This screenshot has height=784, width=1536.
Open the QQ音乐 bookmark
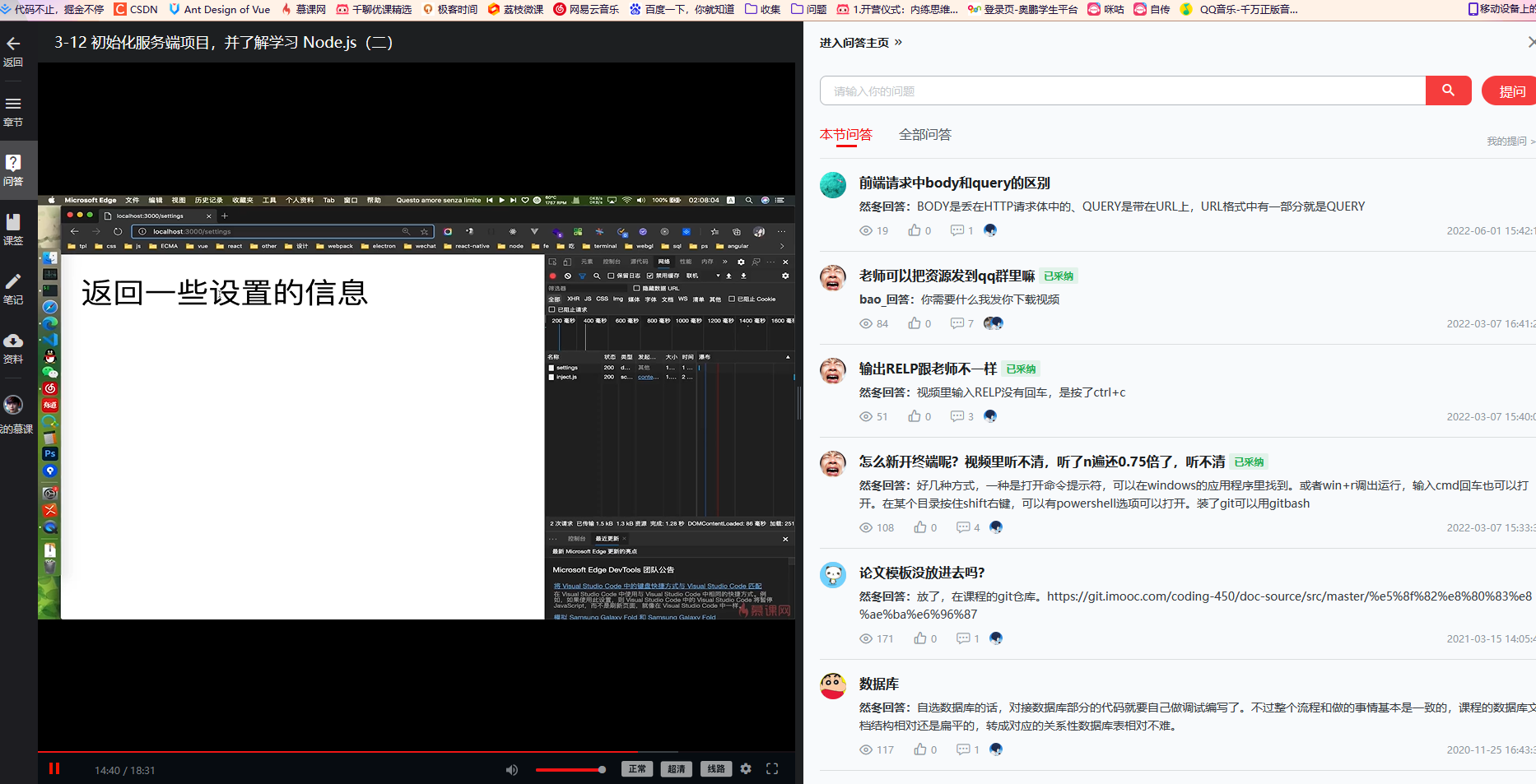coord(1240,9)
